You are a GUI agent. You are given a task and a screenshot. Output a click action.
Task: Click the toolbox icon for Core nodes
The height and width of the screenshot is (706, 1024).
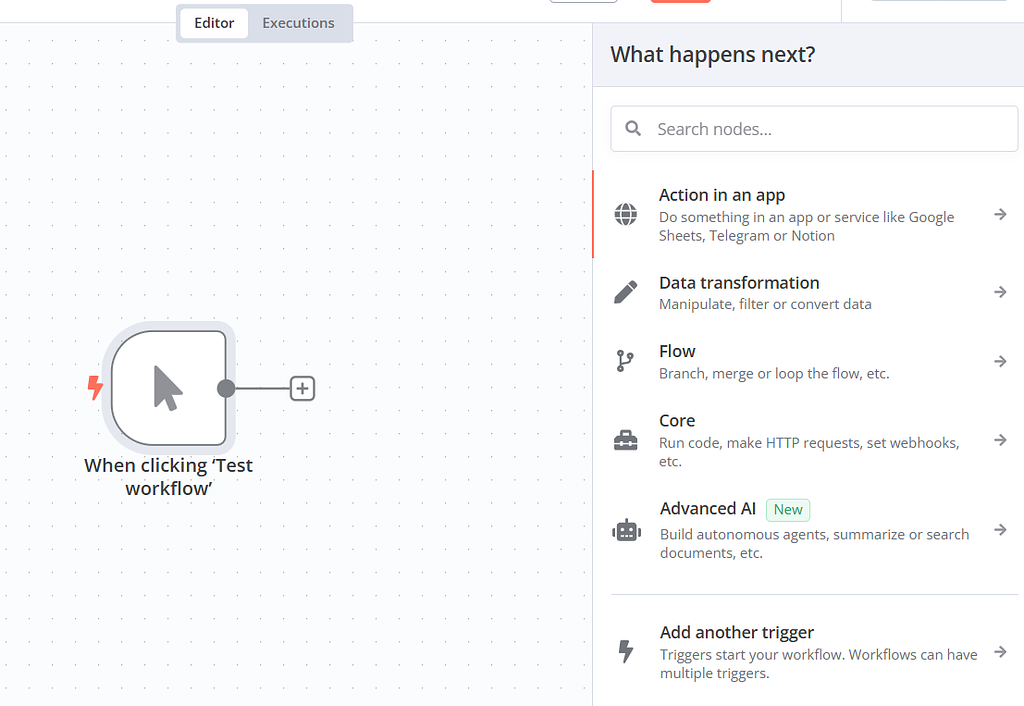(626, 440)
